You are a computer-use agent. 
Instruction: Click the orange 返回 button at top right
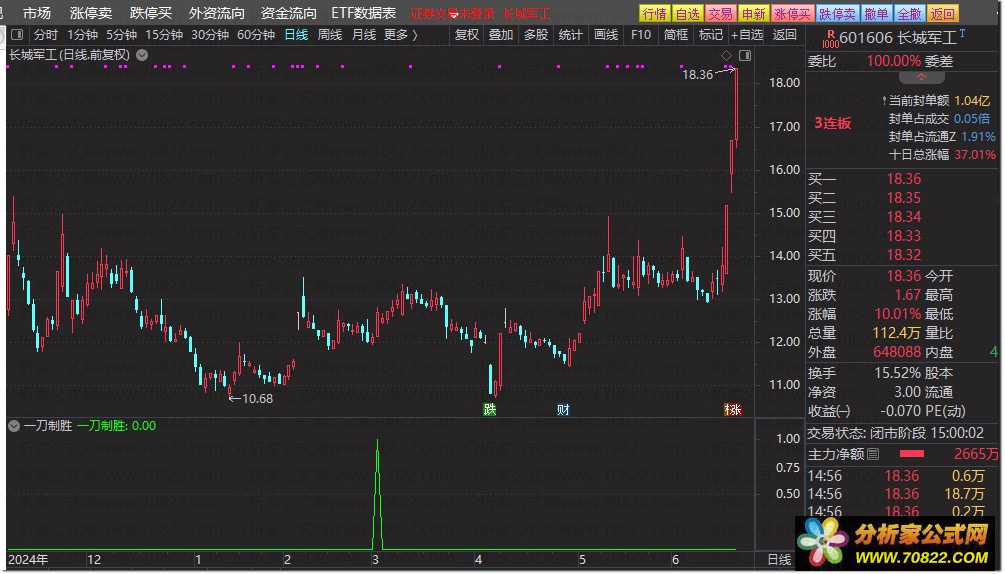942,13
